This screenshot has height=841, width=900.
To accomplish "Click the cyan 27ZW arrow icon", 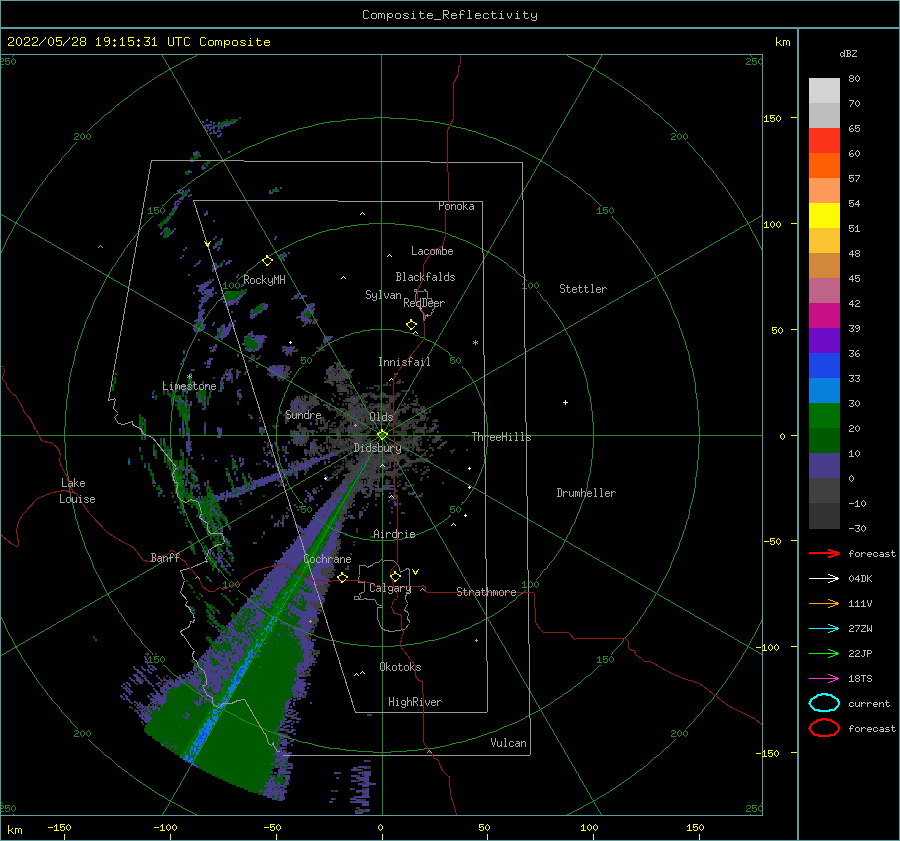I will [824, 629].
